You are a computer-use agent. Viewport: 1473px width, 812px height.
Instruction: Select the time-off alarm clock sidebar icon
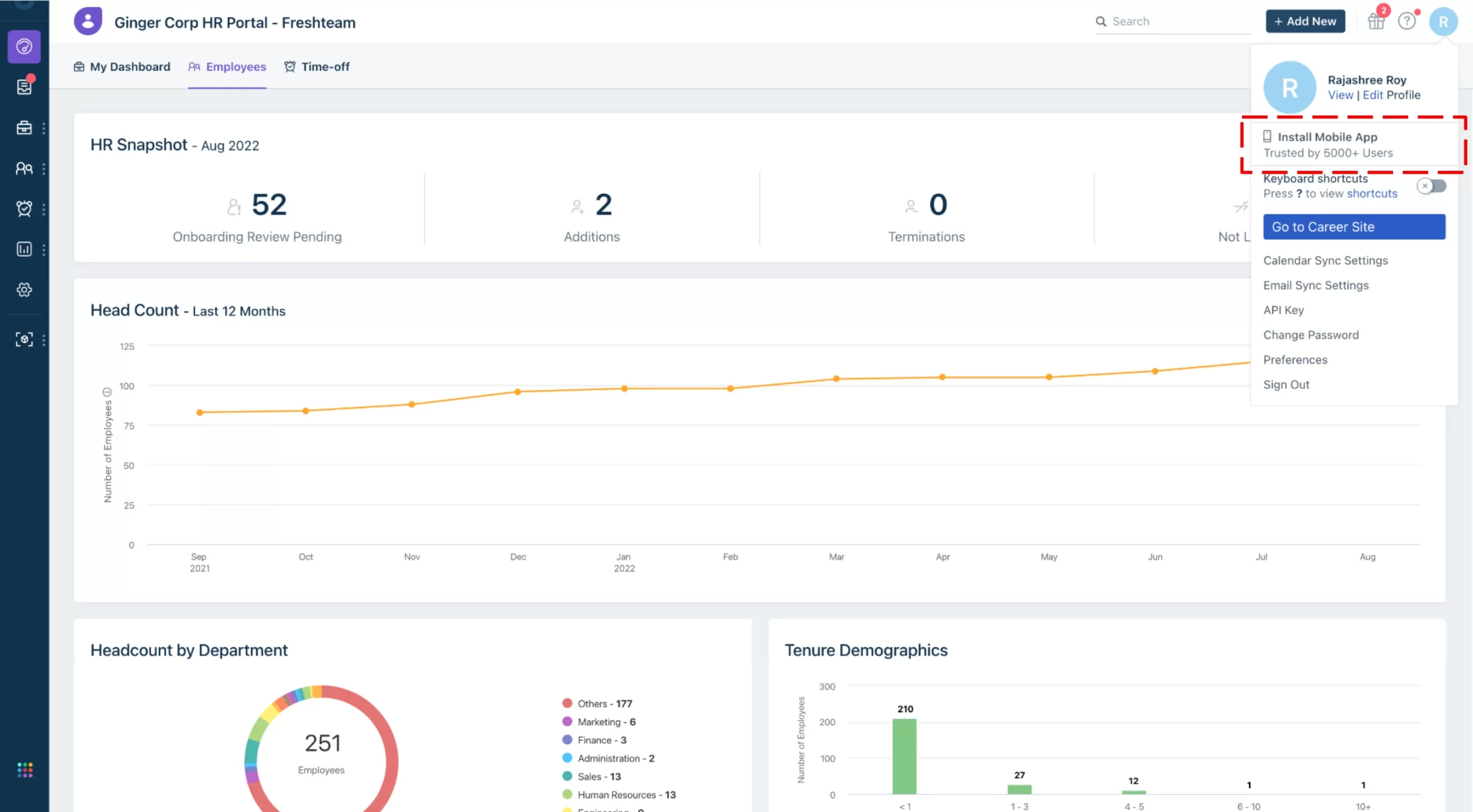(x=24, y=209)
